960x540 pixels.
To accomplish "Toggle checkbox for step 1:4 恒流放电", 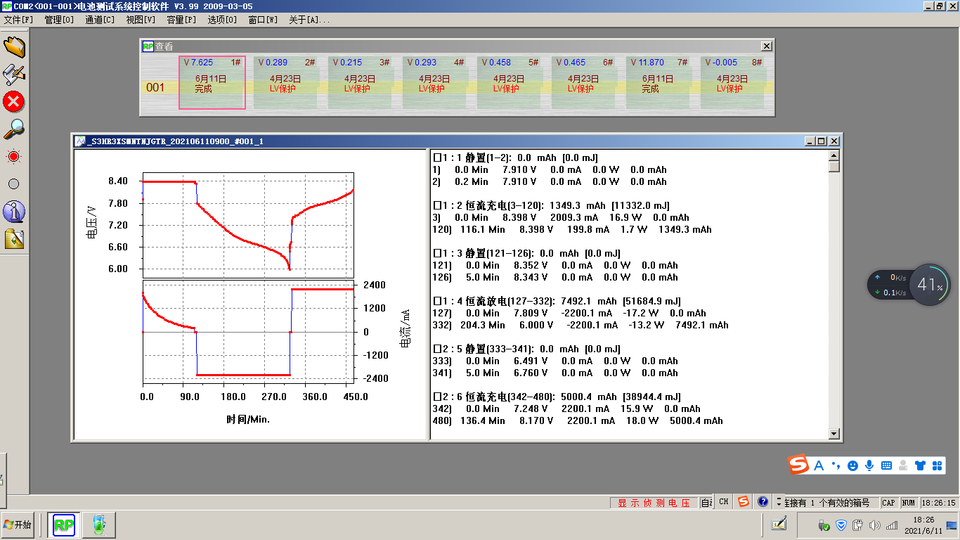I will (x=437, y=301).
